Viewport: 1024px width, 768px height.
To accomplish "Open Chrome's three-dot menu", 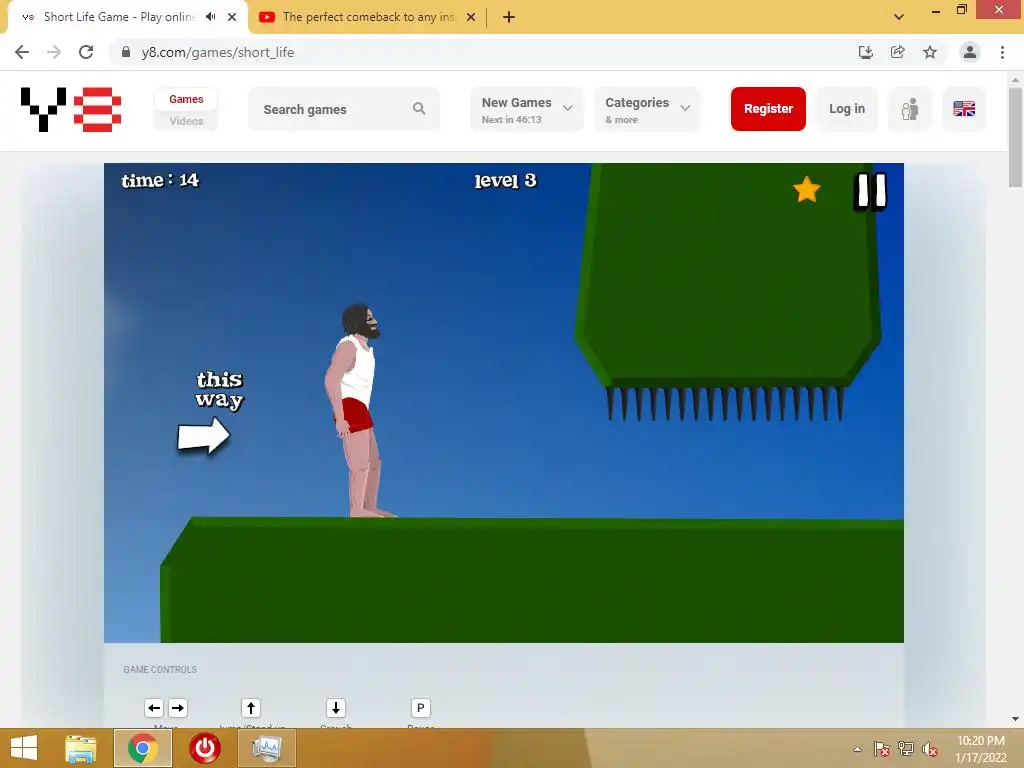I will [x=1002, y=52].
